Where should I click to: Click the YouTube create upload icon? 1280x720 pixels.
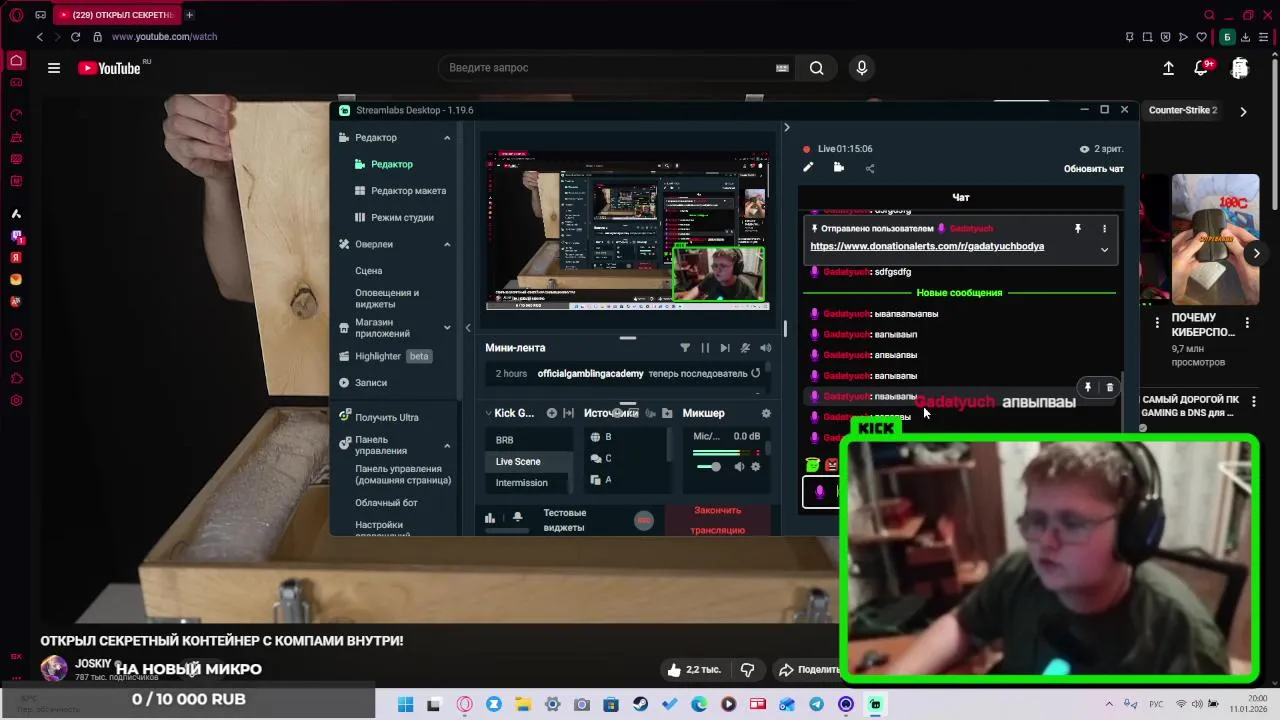pos(1168,68)
